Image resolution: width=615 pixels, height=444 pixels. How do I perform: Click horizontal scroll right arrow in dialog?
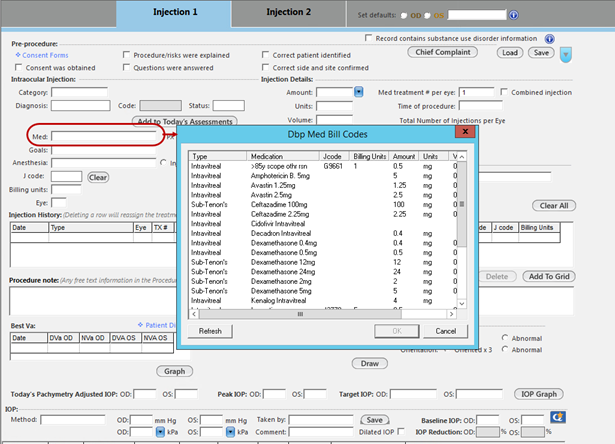click(x=451, y=314)
